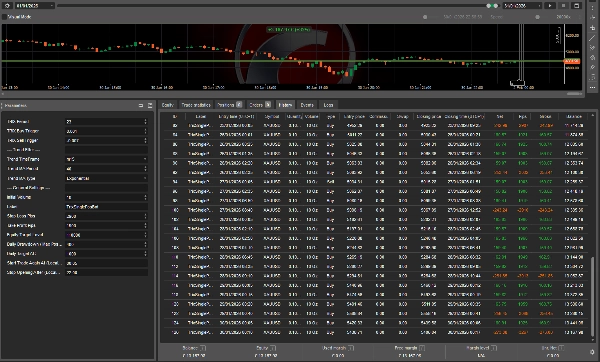Open the settings gear at bottom-right of summary bar
The image size is (600, 362).
593,352
